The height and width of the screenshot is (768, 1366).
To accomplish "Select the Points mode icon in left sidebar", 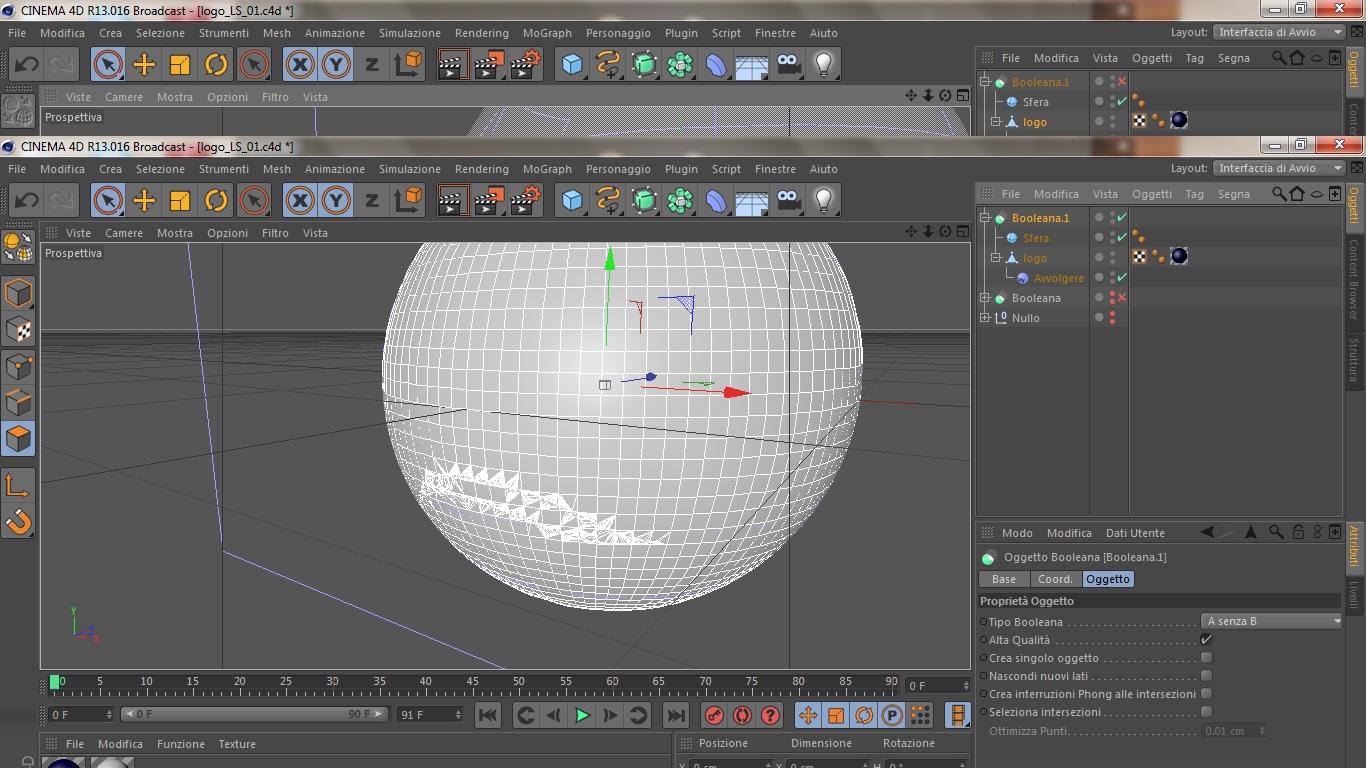I will (19, 366).
